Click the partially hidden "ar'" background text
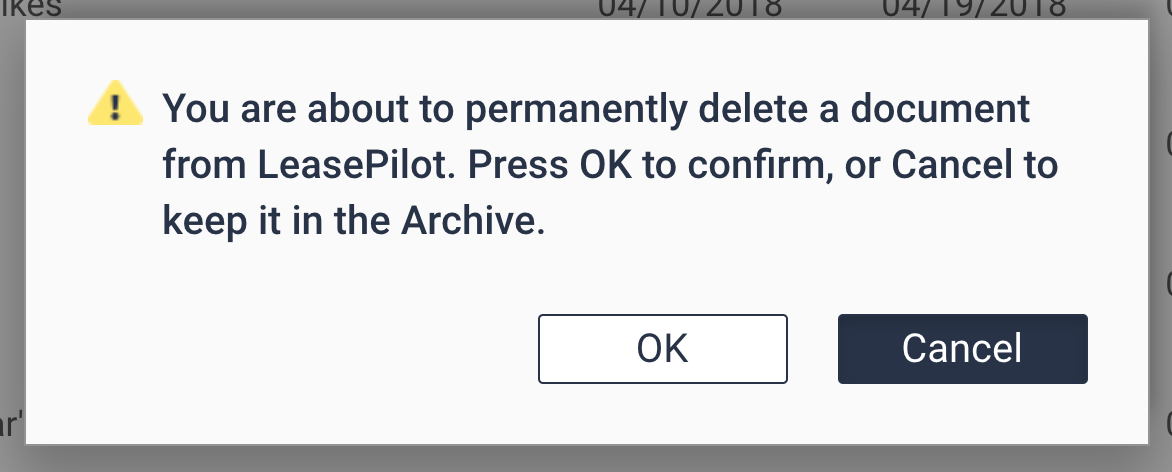Viewport: 1172px width, 472px height. [x=11, y=423]
